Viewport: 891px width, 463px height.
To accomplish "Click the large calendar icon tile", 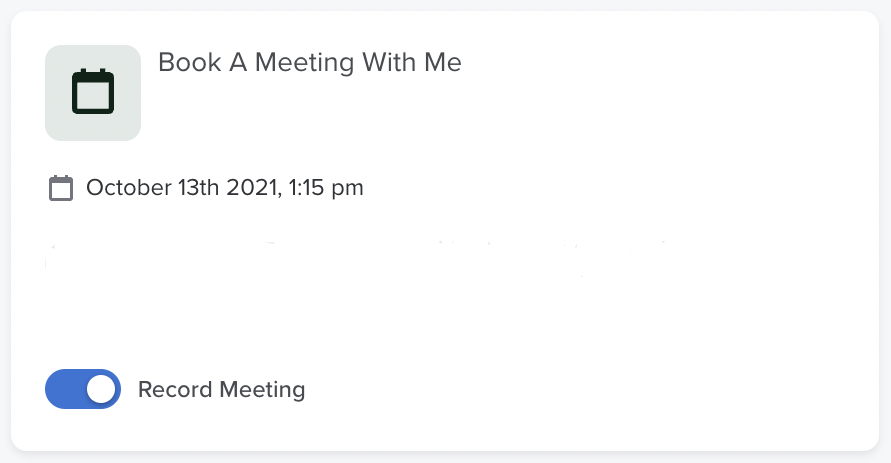I will (x=93, y=93).
